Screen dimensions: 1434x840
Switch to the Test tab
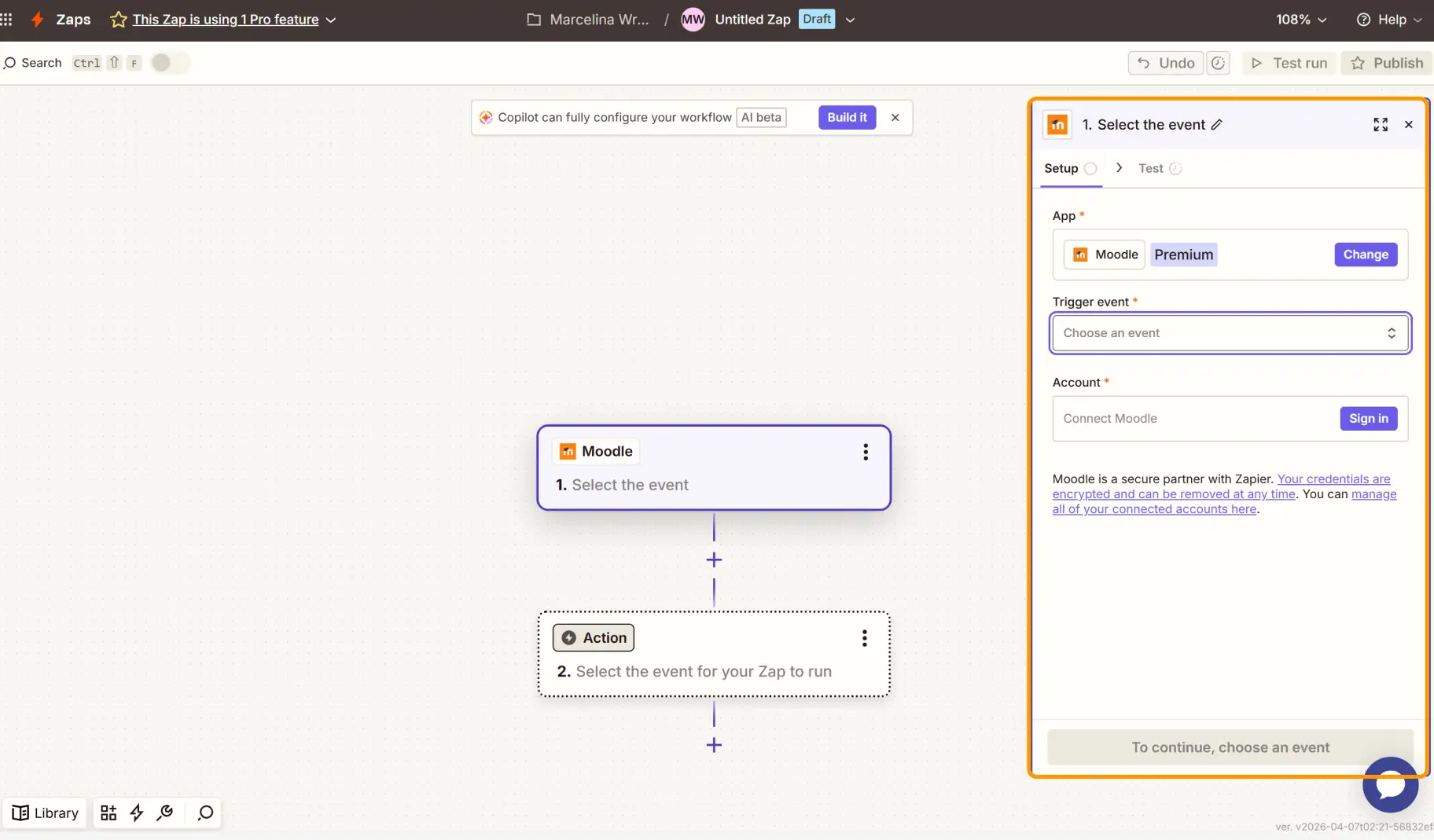click(x=1160, y=168)
